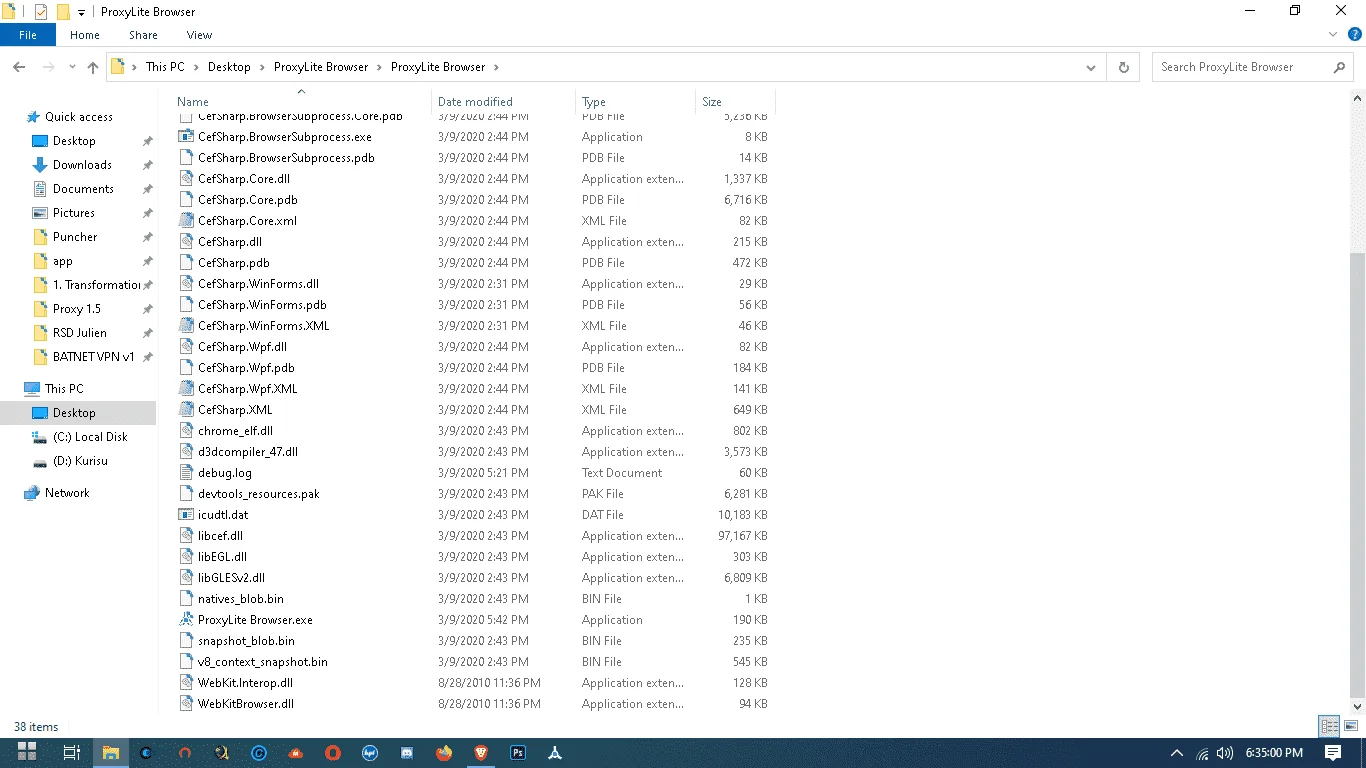Click the scrollbar up arrow
This screenshot has width=1366, height=768.
pyautogui.click(x=1358, y=99)
